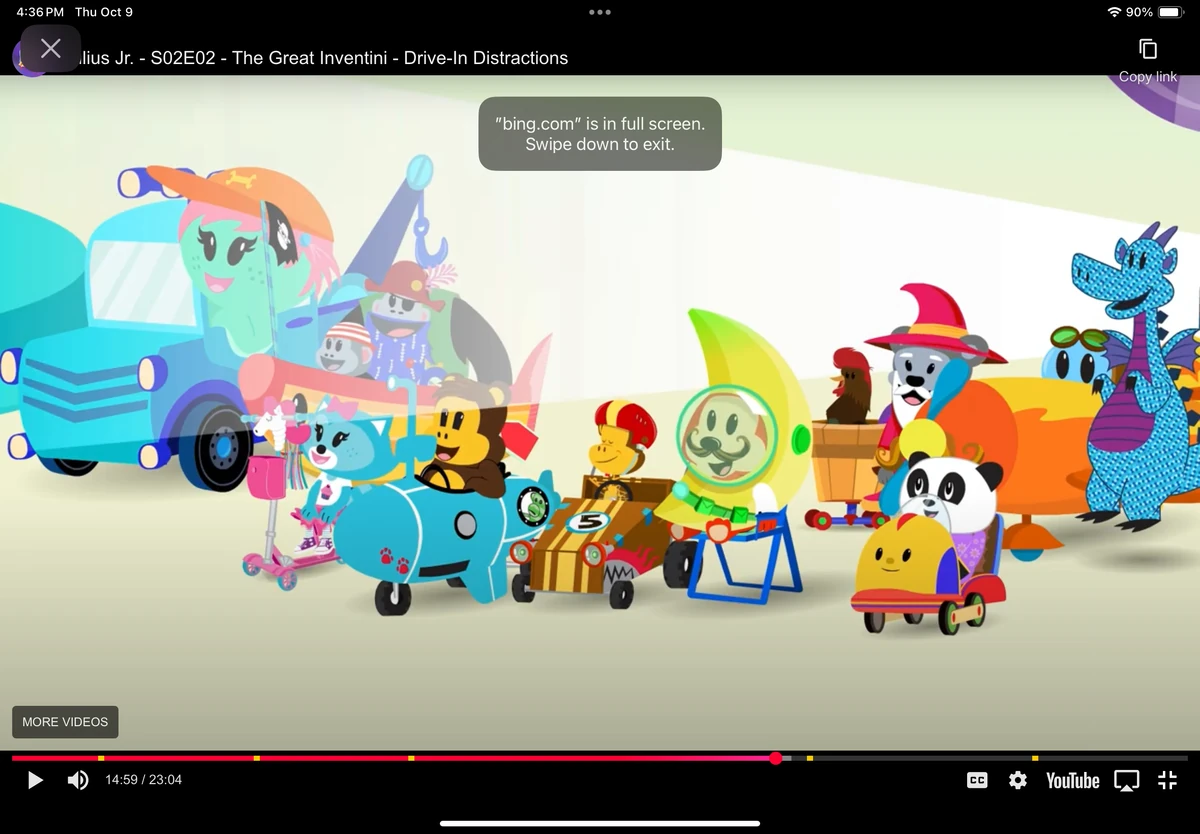Watch this episode on YouTube

(1072, 780)
